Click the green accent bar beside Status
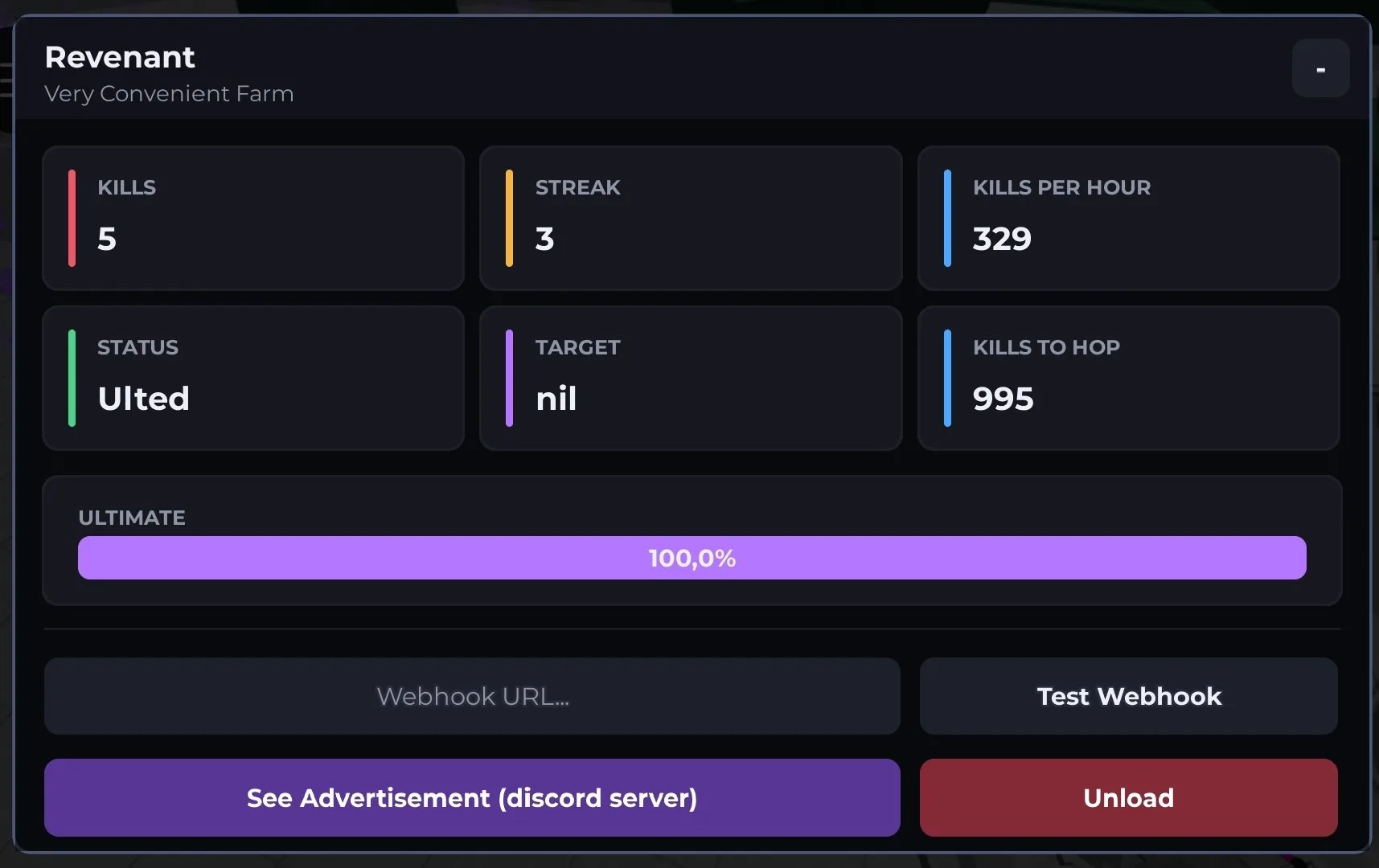1379x868 pixels. coord(72,378)
